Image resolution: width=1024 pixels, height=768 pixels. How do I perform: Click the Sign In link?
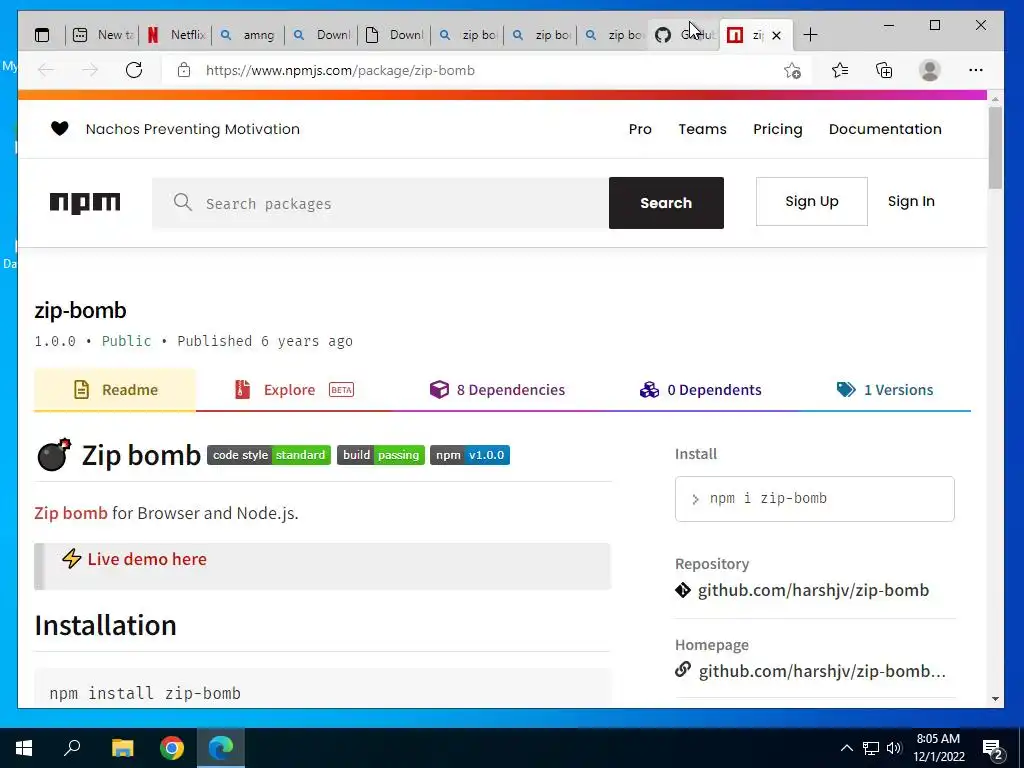point(911,201)
